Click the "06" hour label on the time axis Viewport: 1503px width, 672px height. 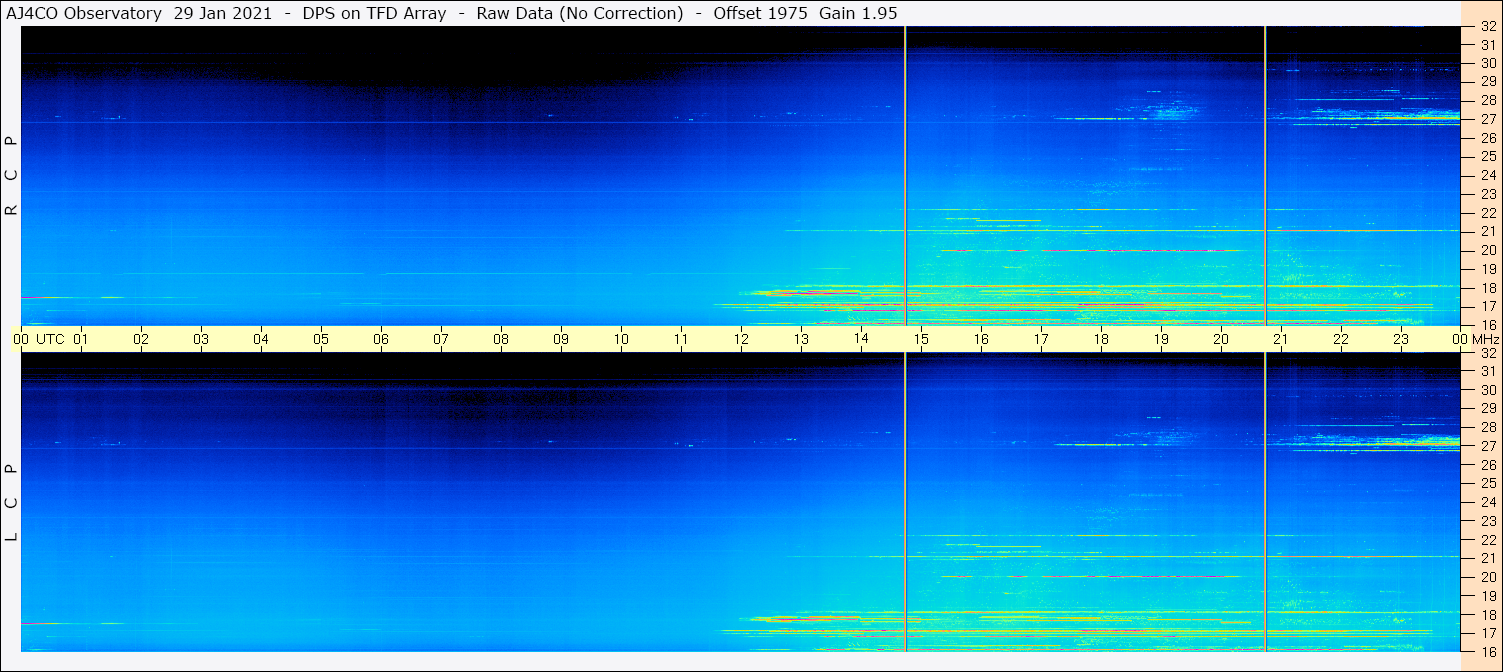pos(381,339)
